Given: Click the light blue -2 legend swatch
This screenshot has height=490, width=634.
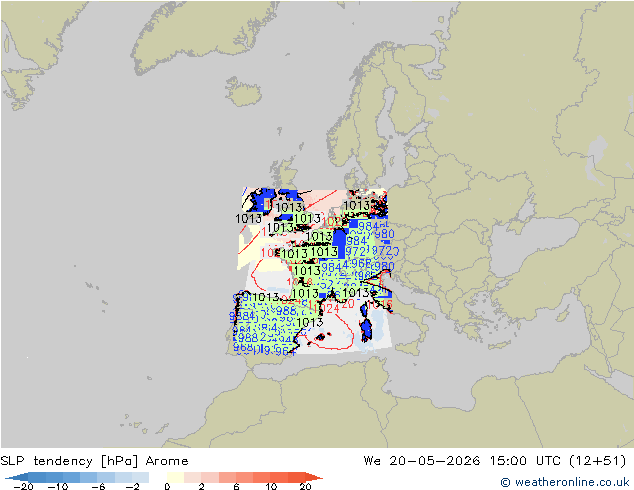Looking at the screenshot, I should click(140, 477).
